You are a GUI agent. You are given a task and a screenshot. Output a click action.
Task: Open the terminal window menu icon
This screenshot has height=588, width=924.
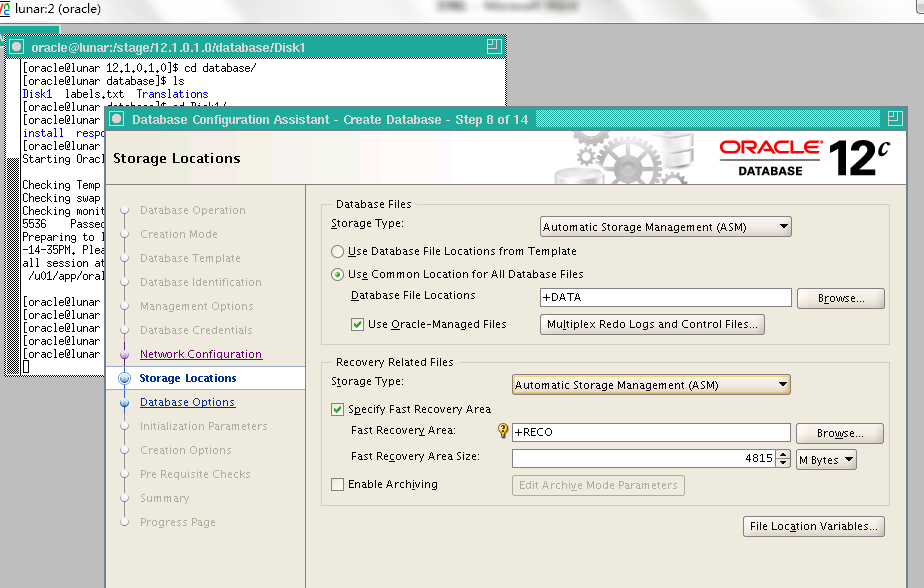16,47
